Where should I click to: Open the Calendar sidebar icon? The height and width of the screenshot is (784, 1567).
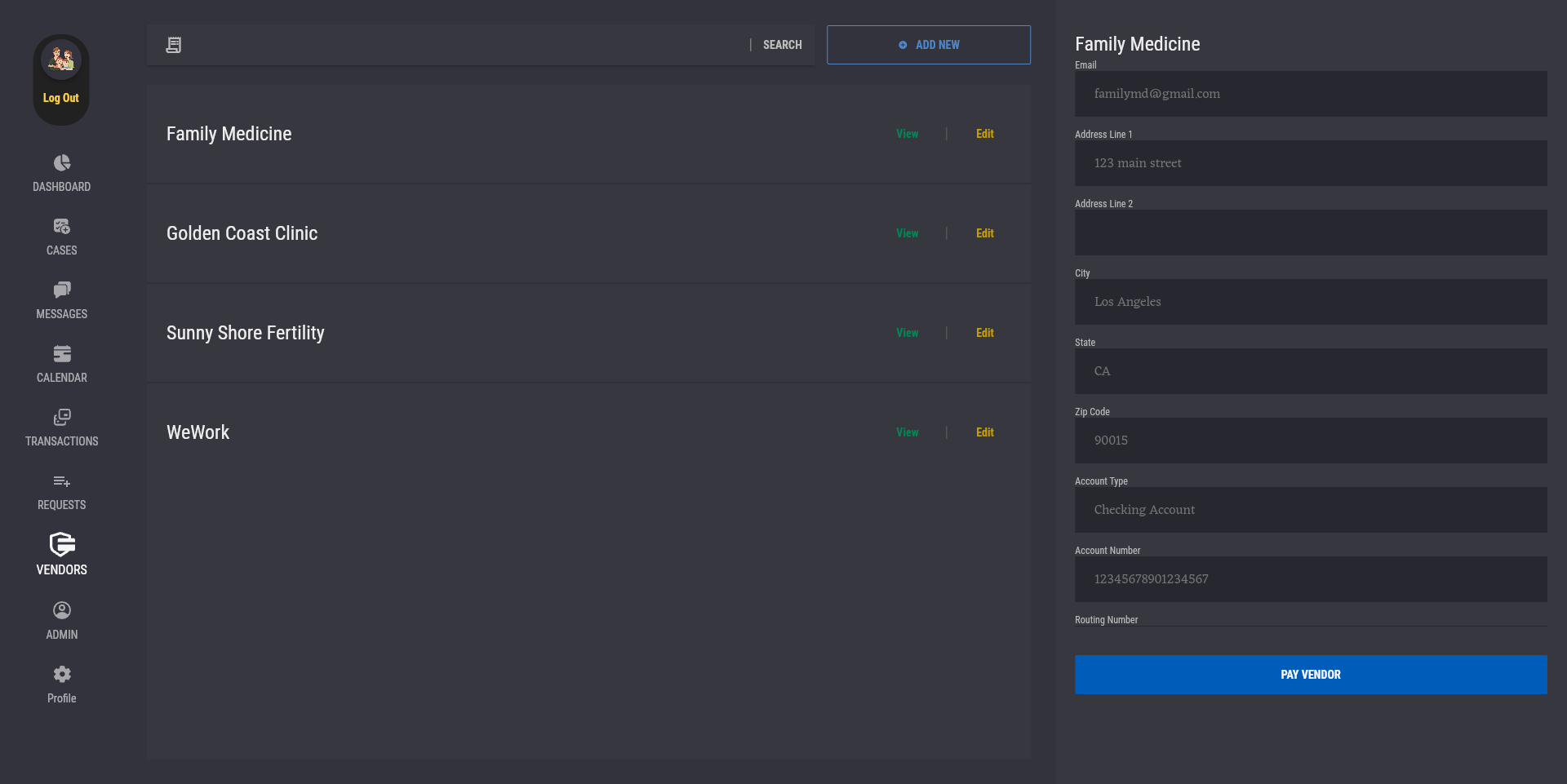(62, 354)
